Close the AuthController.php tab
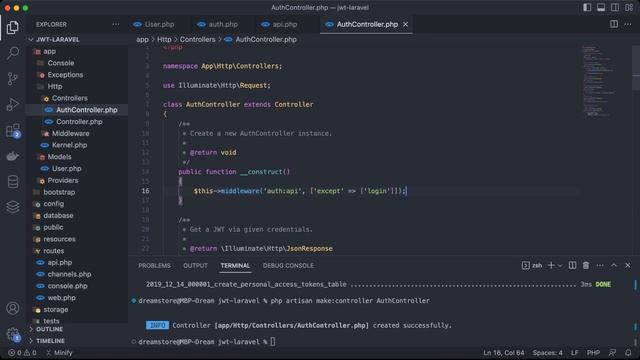This screenshot has width=640, height=360. point(405,24)
